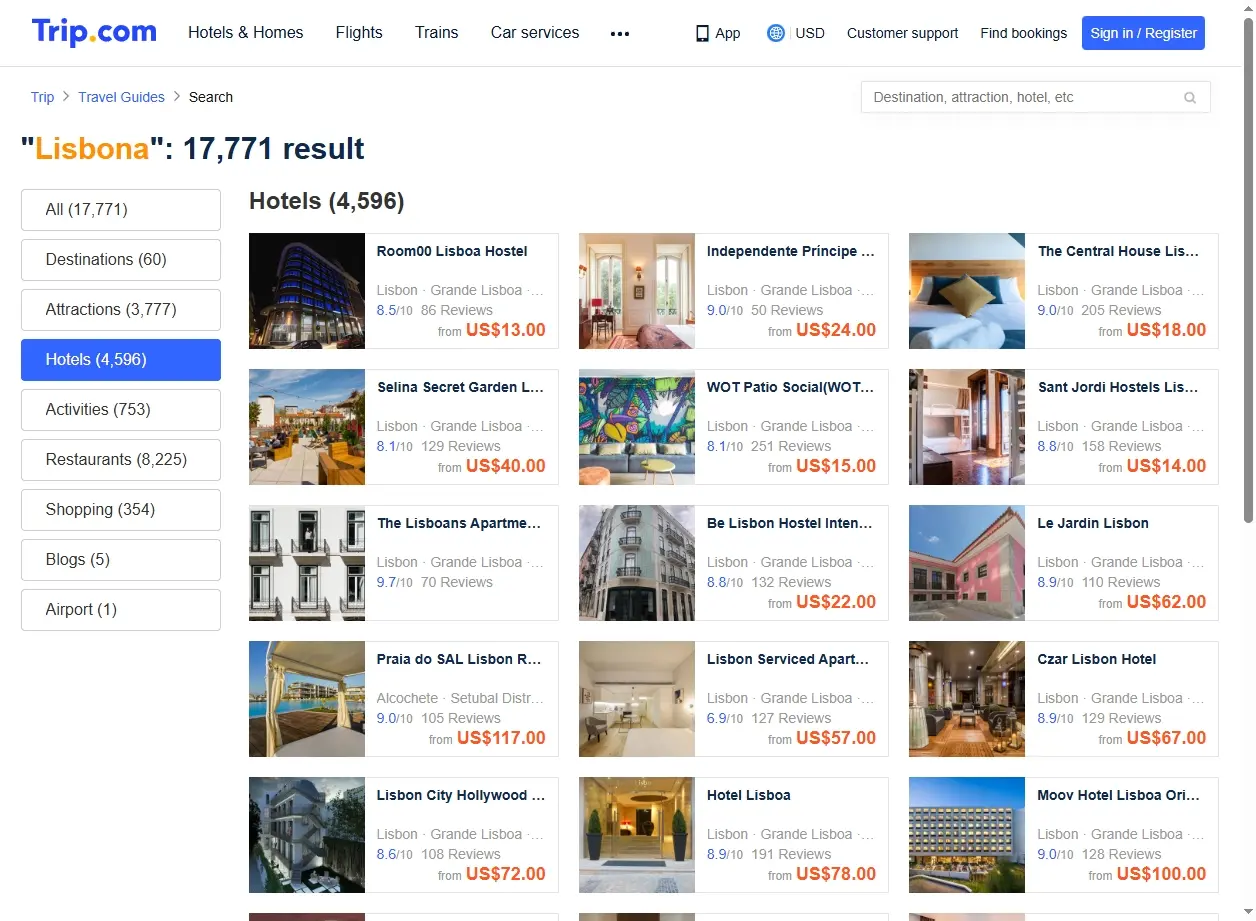Click the US$24.00 price
This screenshot has width=1256, height=921.
pyautogui.click(x=836, y=330)
